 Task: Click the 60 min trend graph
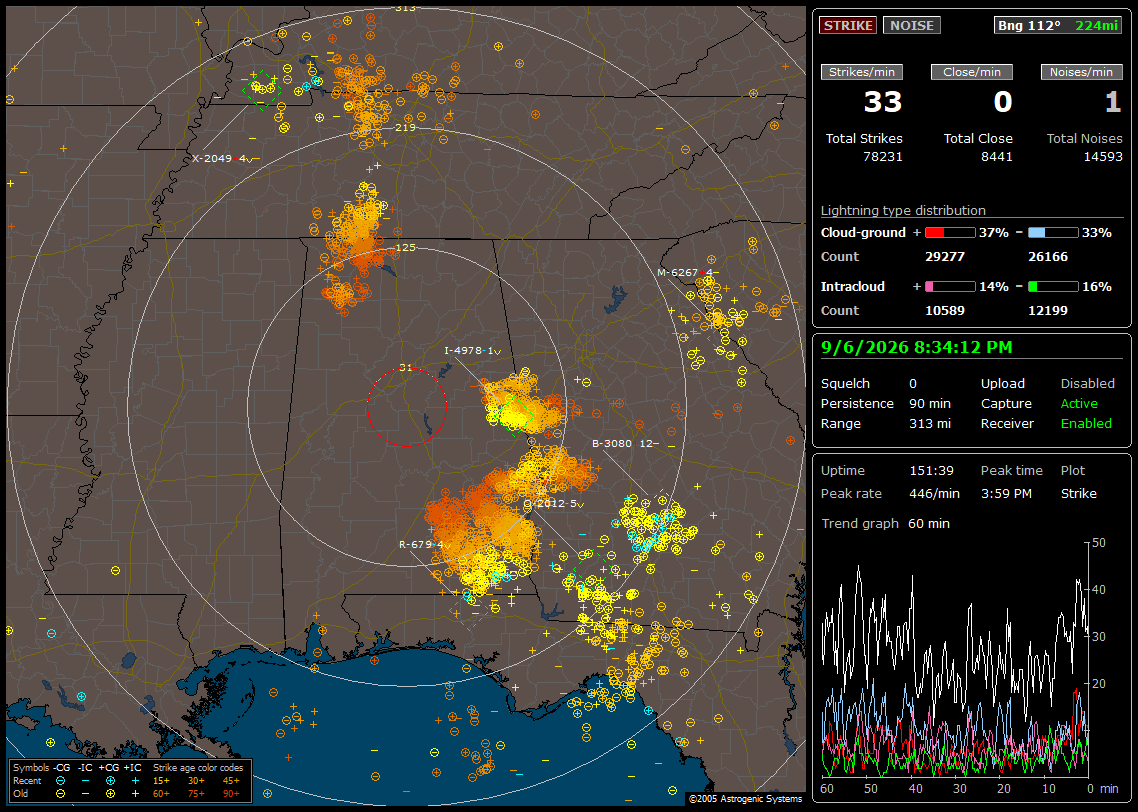coord(956,659)
